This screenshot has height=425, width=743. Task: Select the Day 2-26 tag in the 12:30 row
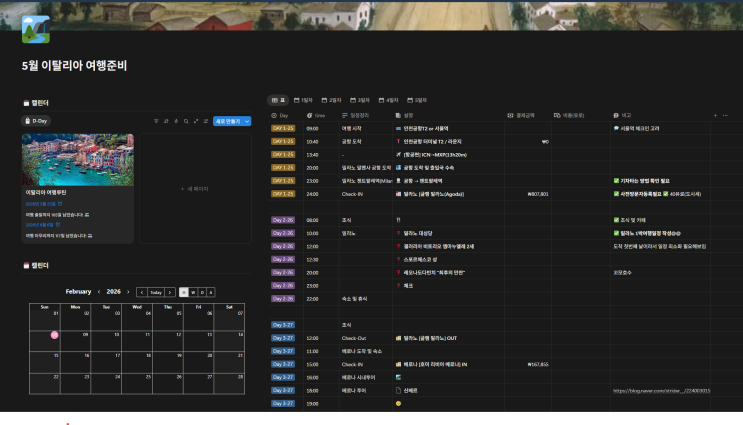click(283, 259)
